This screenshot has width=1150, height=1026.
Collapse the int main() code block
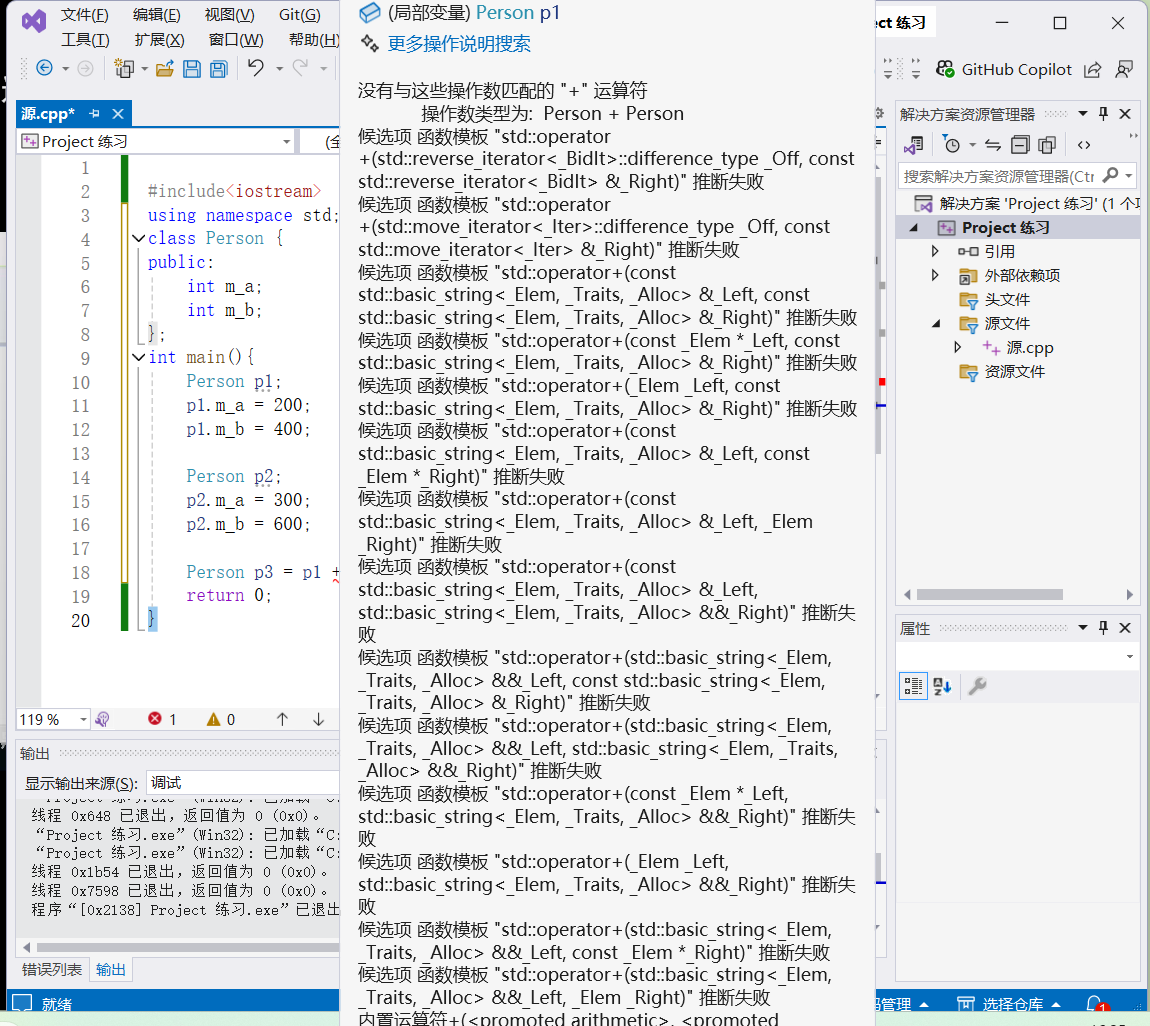pos(138,357)
